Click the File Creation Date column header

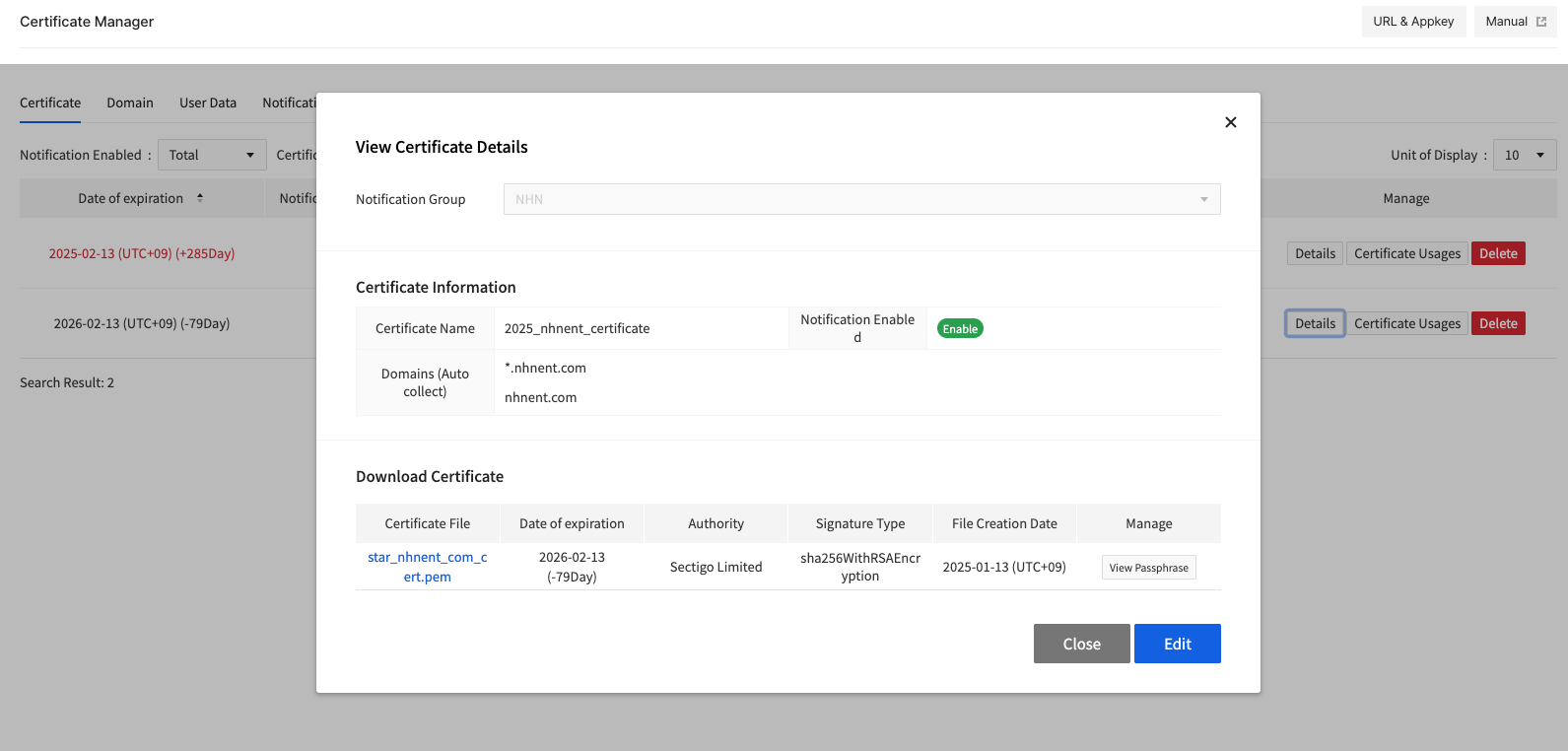click(x=1004, y=523)
